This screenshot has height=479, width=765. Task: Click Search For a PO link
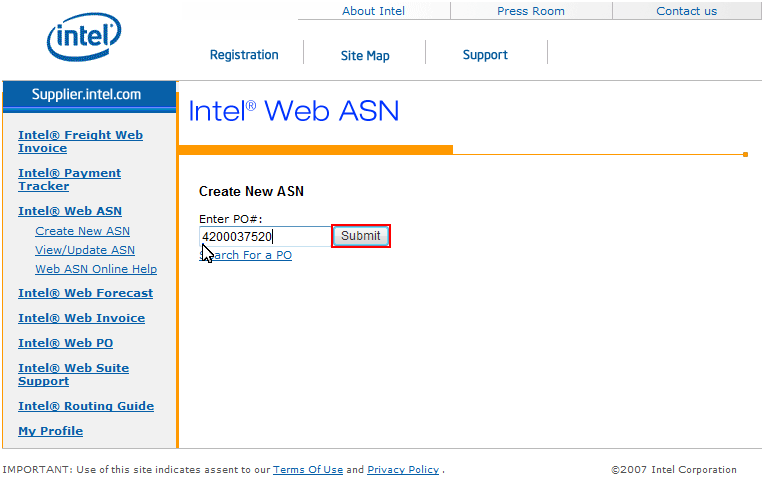[x=245, y=255]
